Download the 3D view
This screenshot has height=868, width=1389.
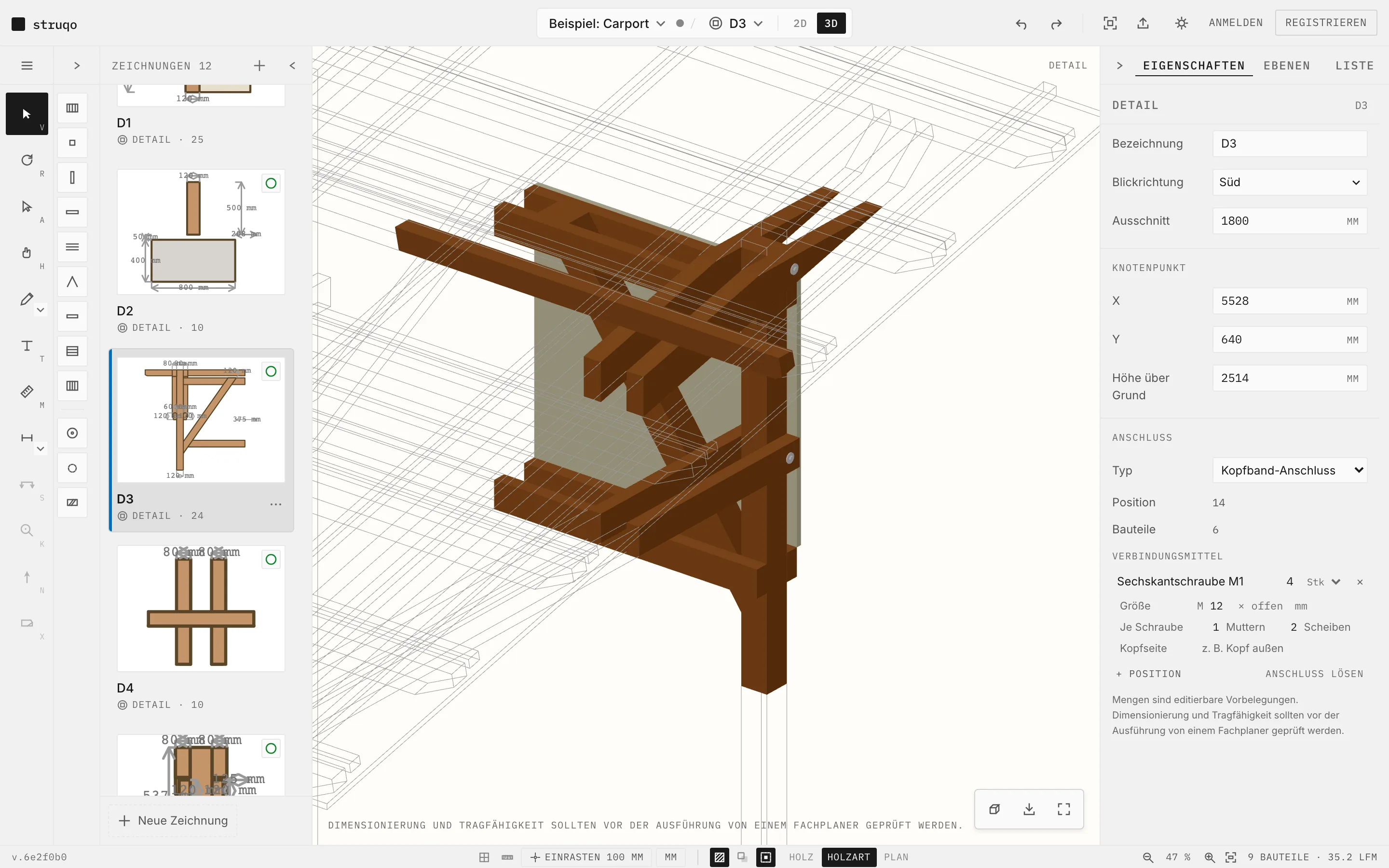click(x=1029, y=809)
